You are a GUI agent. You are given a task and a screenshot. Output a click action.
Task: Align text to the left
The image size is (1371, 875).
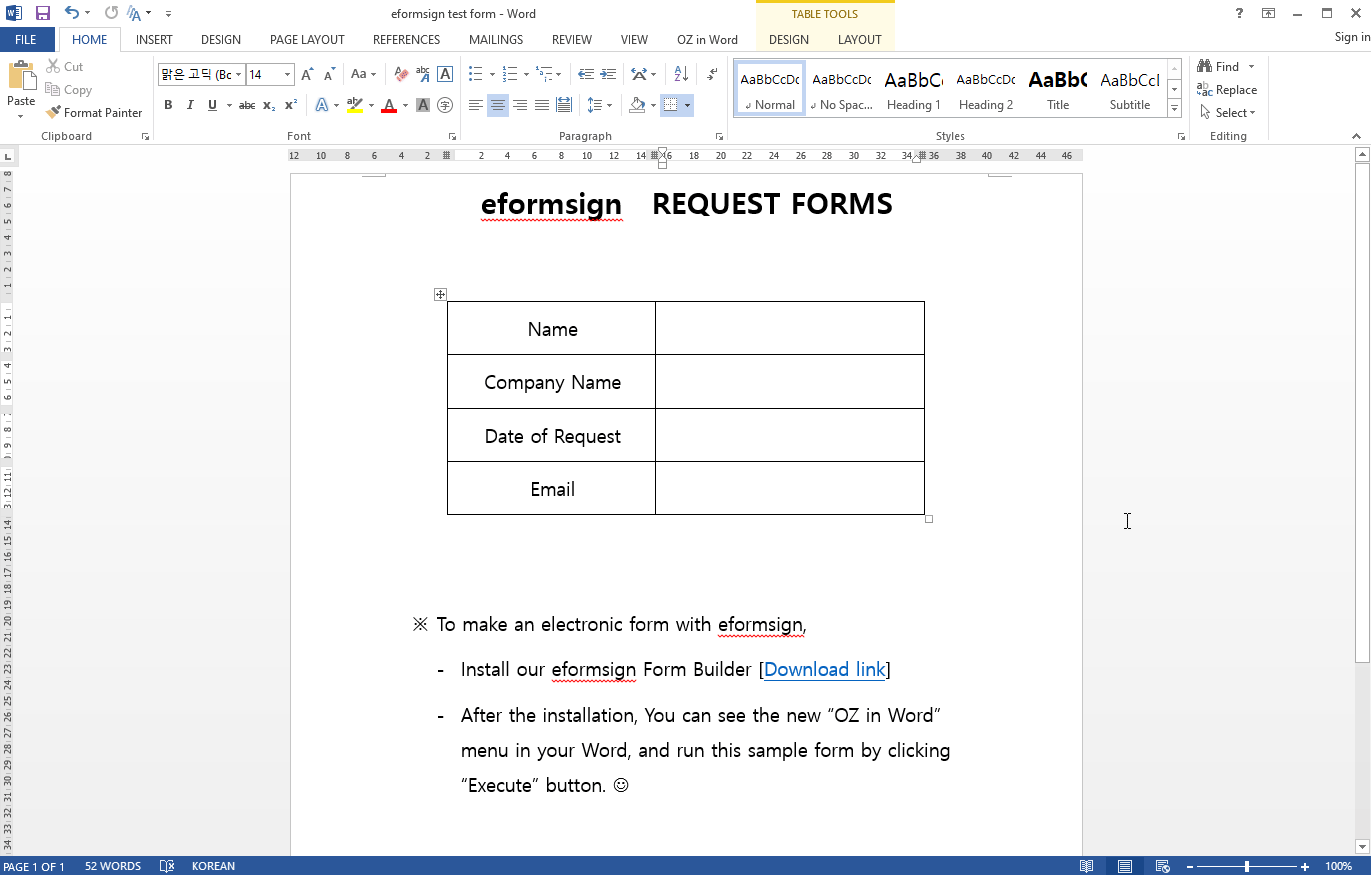(476, 105)
